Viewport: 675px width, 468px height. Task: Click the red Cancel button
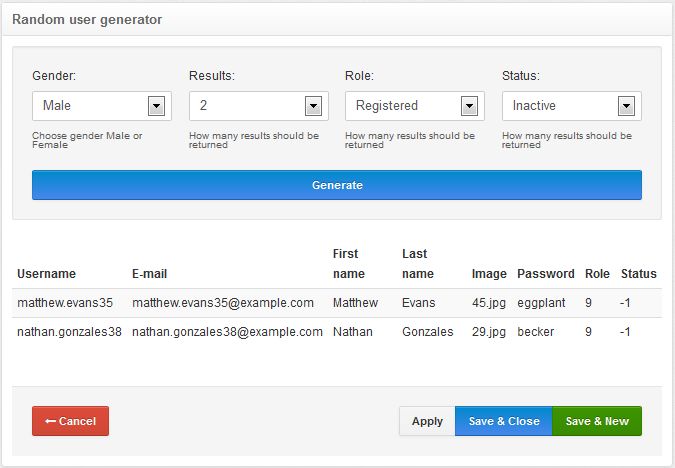click(x=71, y=421)
